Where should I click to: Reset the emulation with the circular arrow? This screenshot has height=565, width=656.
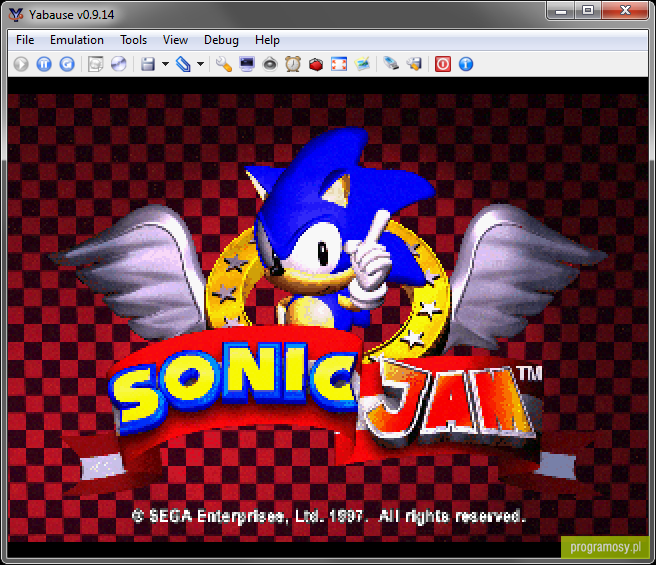click(x=67, y=64)
